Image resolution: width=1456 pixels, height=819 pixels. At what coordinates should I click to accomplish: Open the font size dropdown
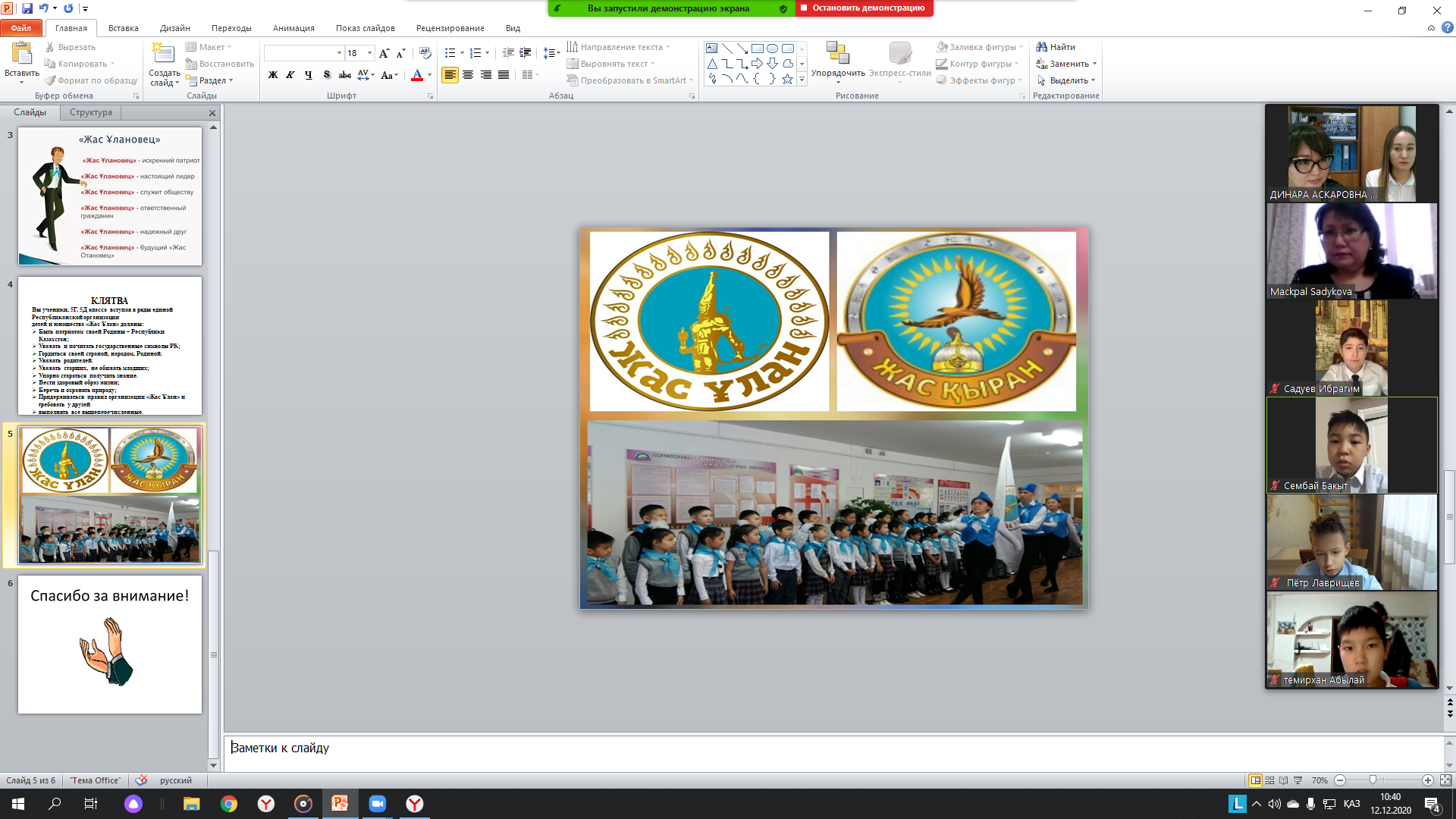pos(370,53)
